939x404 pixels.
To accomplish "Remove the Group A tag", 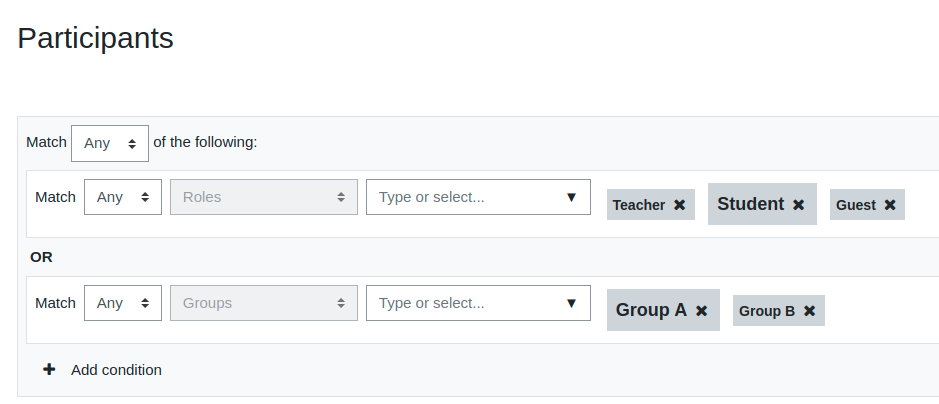I will point(701,311).
